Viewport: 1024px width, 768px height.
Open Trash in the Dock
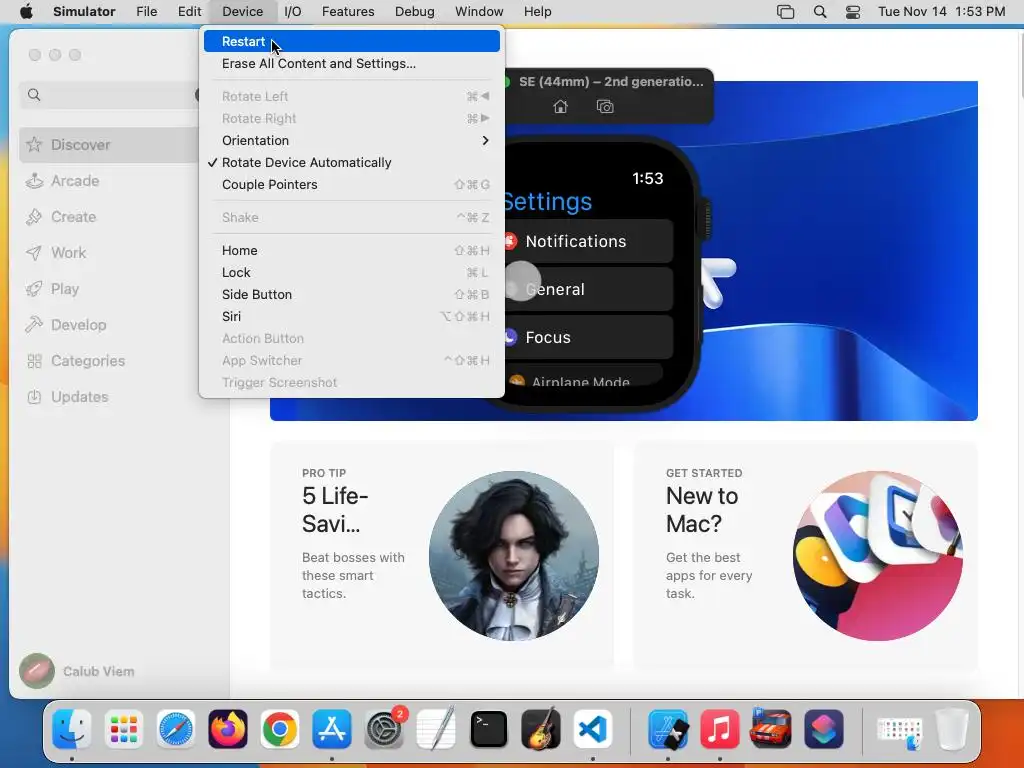pyautogui.click(x=952, y=728)
